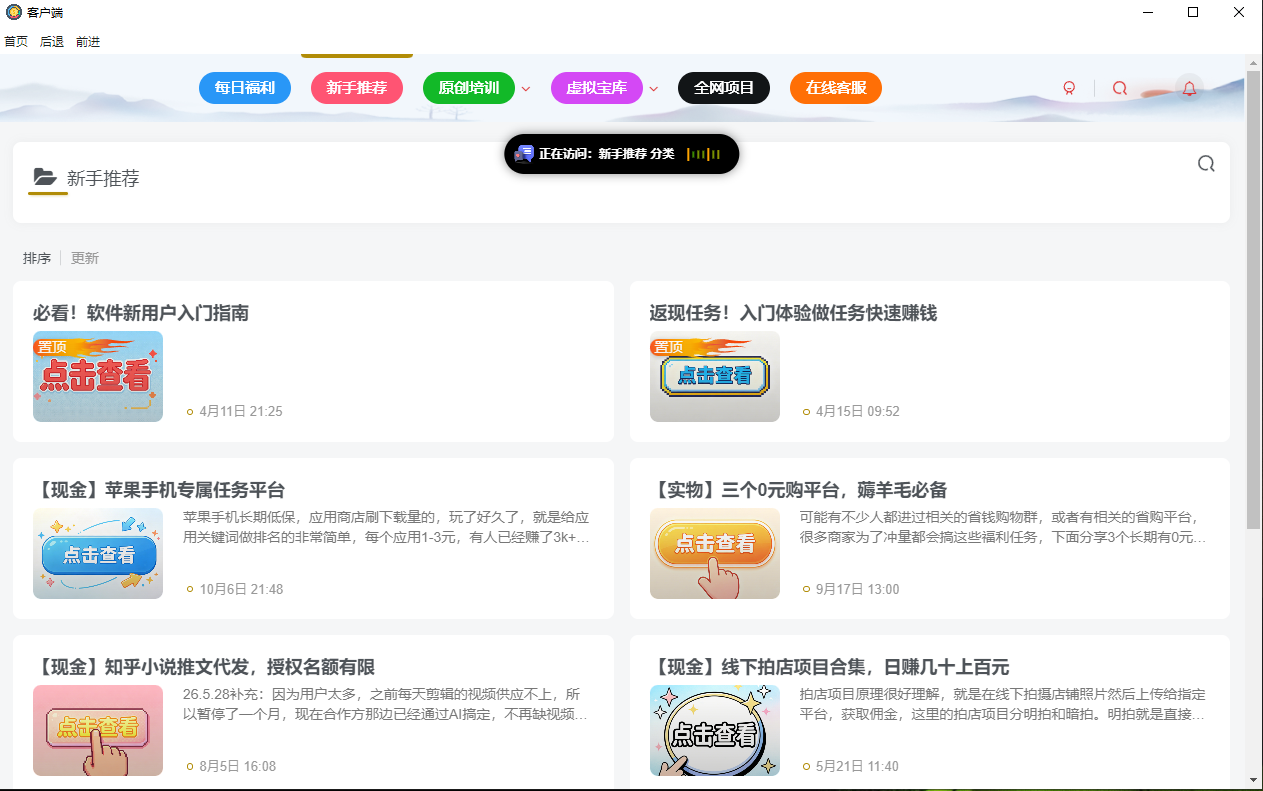Click the date 8月5日 16:08

[x=238, y=766]
